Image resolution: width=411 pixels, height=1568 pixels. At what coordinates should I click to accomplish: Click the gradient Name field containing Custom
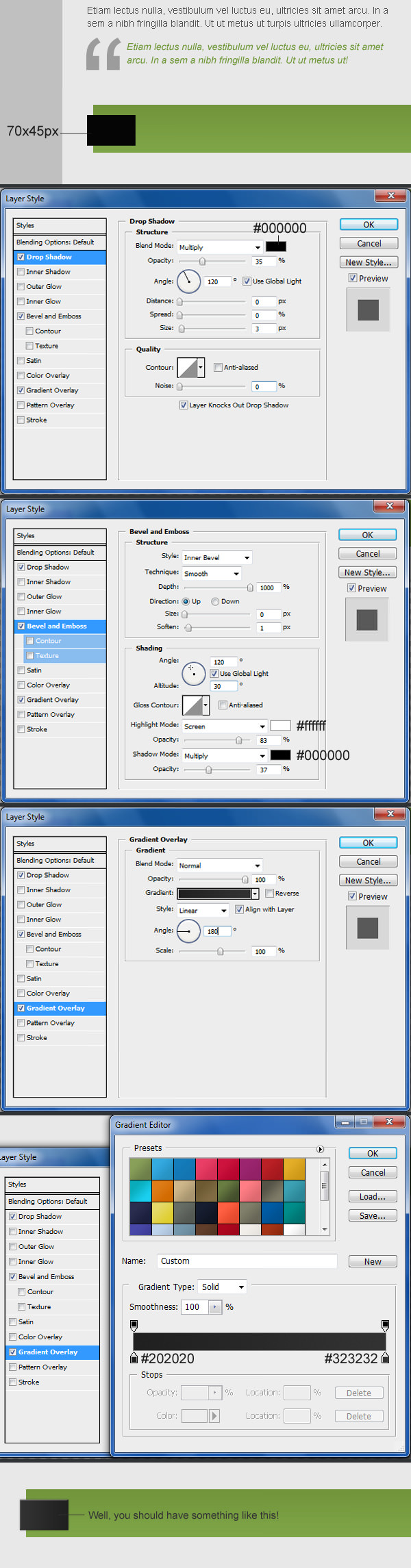coord(247,1261)
